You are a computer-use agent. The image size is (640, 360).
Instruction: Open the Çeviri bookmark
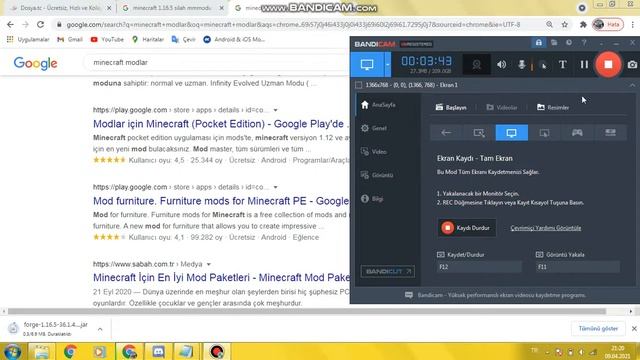point(184,40)
